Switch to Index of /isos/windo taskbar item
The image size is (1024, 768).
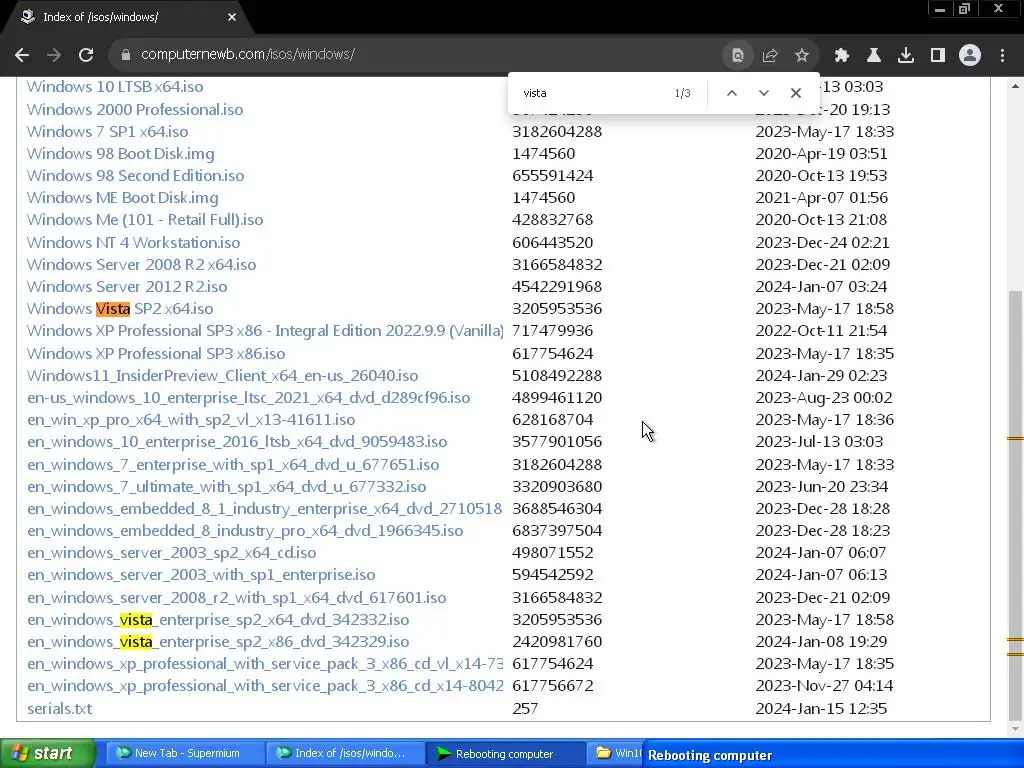pos(344,754)
